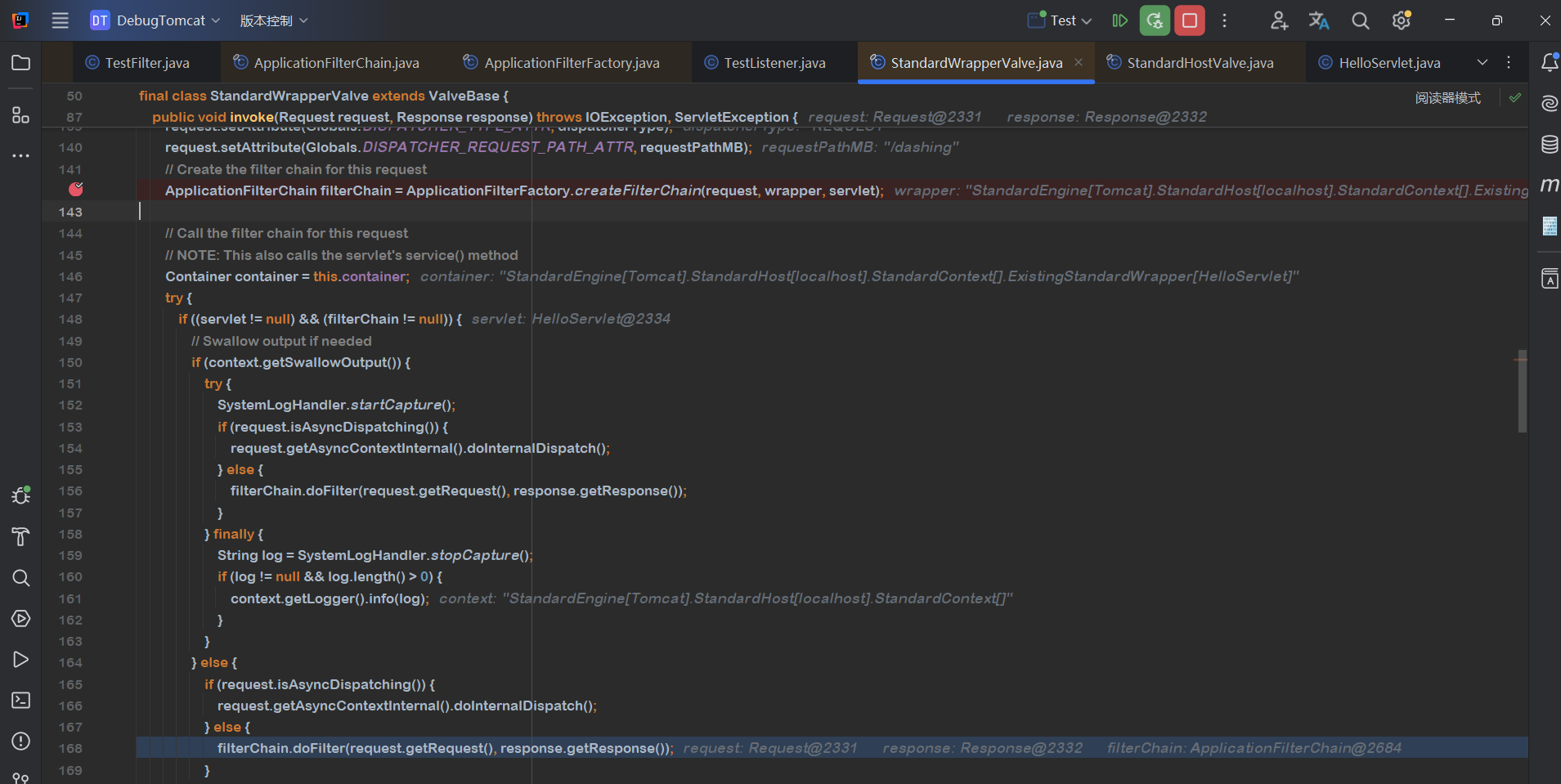Open the Notifications bell panel
The height and width of the screenshot is (784, 1561).
(x=1549, y=63)
